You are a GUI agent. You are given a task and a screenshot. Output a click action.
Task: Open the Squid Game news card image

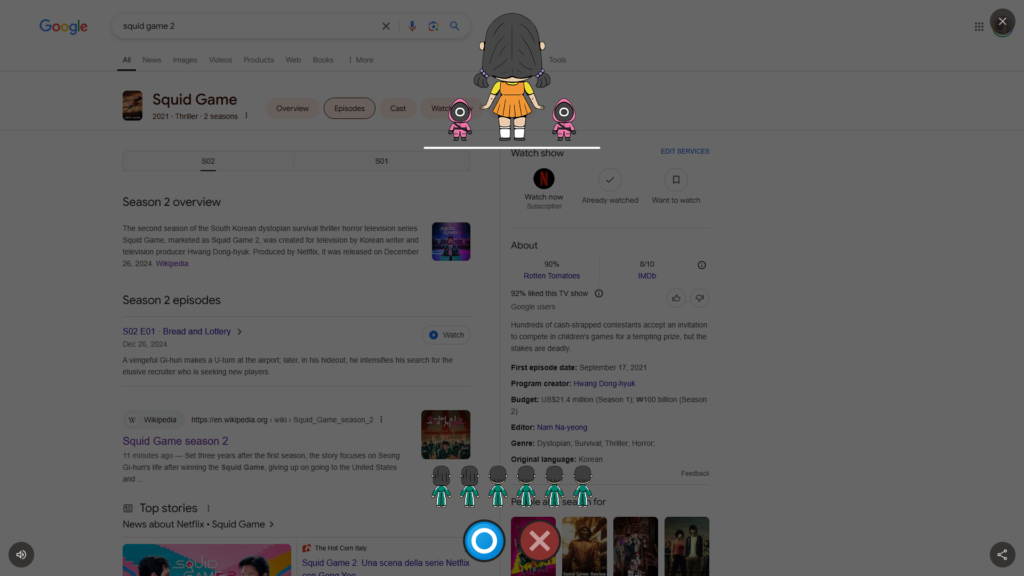[x=206, y=560]
